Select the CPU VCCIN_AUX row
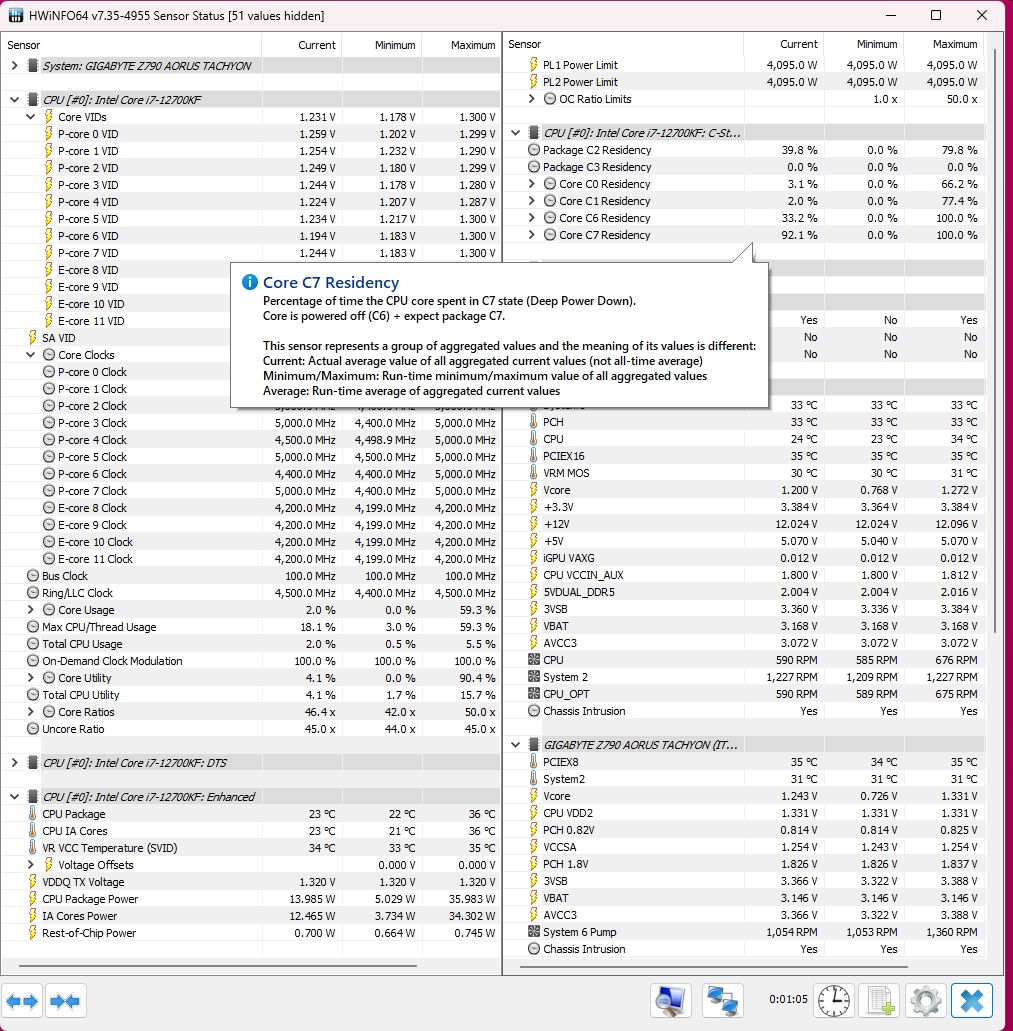 tap(744, 575)
